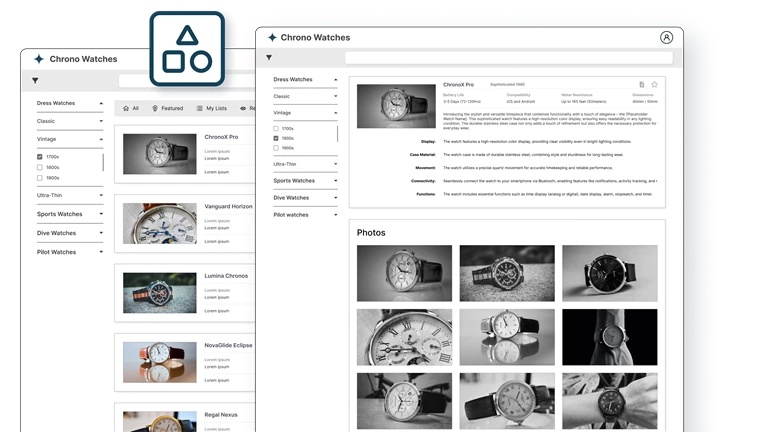Uncheck the 1800s checkbox in the front window

pyautogui.click(x=276, y=138)
